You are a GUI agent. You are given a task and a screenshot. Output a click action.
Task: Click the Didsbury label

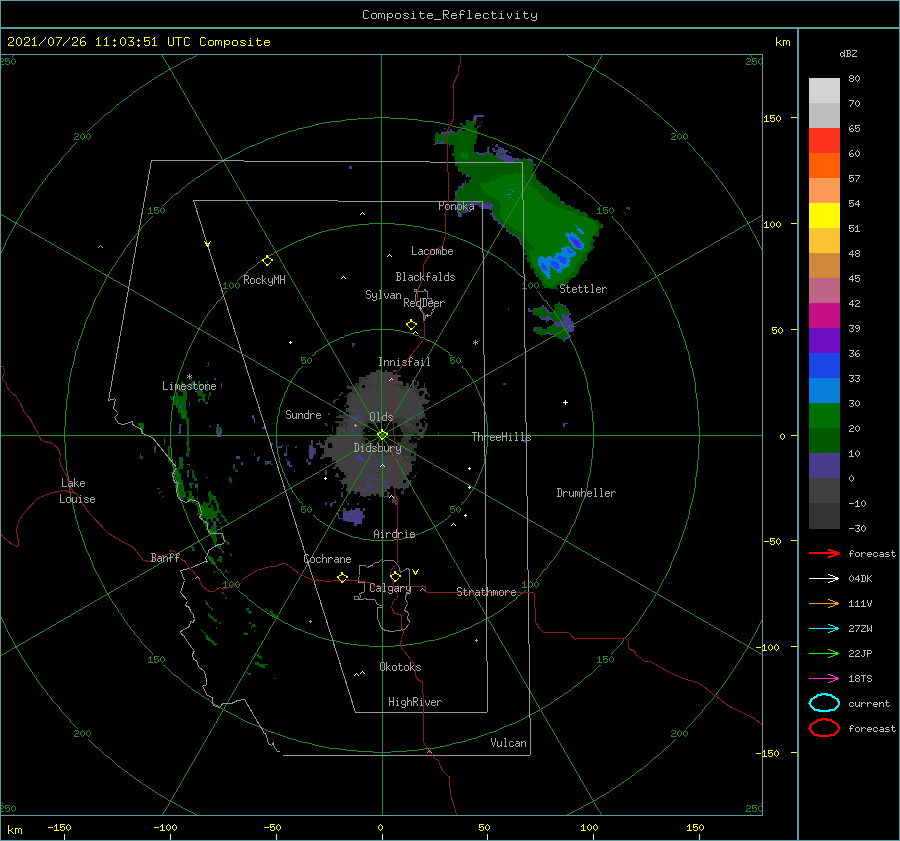tap(377, 448)
